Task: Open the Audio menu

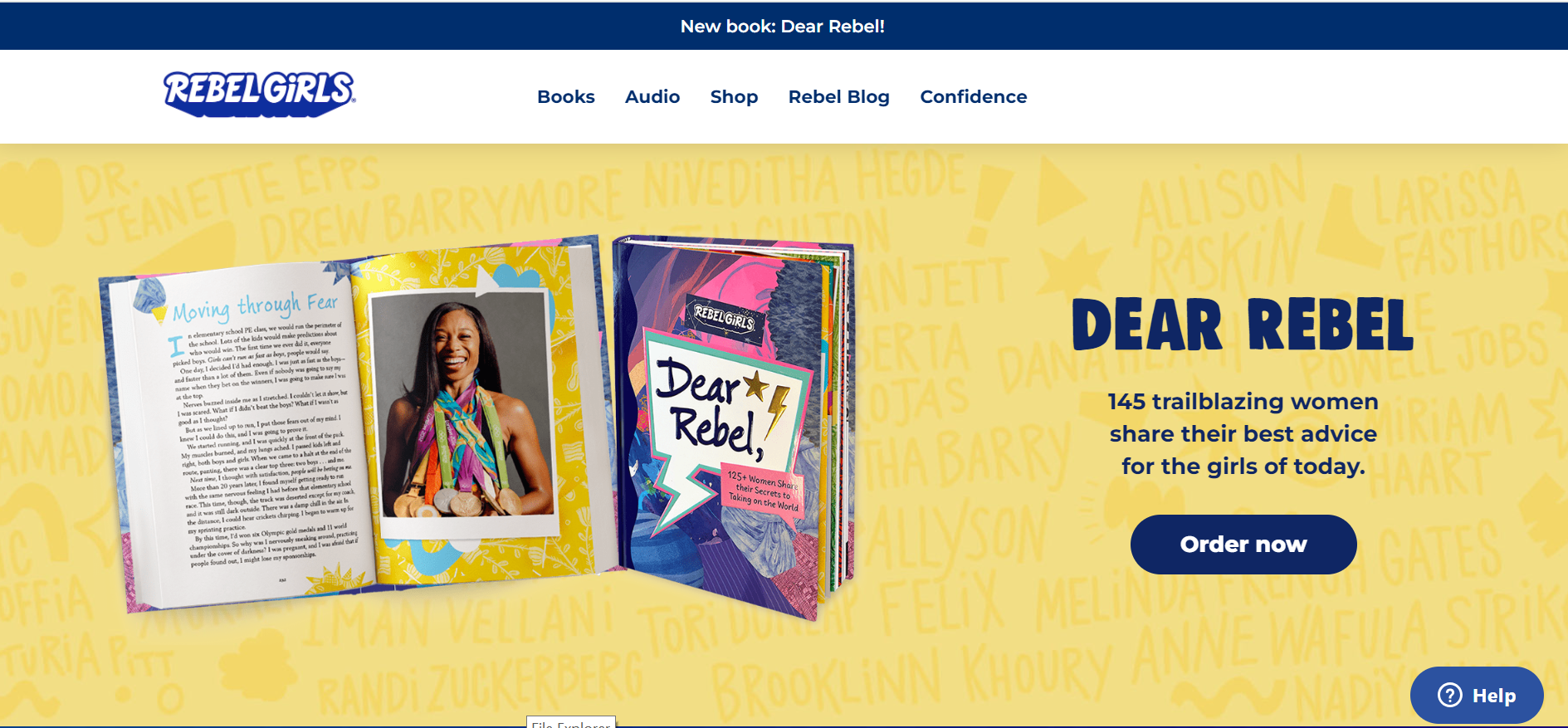Action: pos(652,97)
